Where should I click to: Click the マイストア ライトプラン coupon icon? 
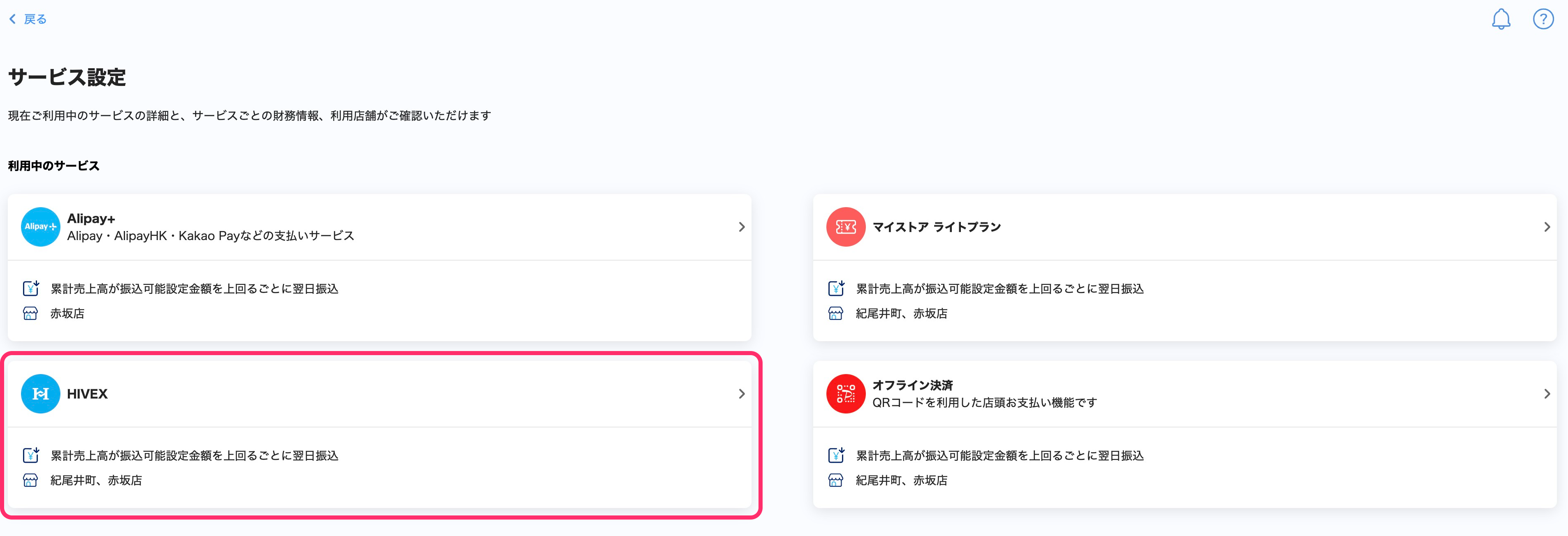click(x=845, y=227)
